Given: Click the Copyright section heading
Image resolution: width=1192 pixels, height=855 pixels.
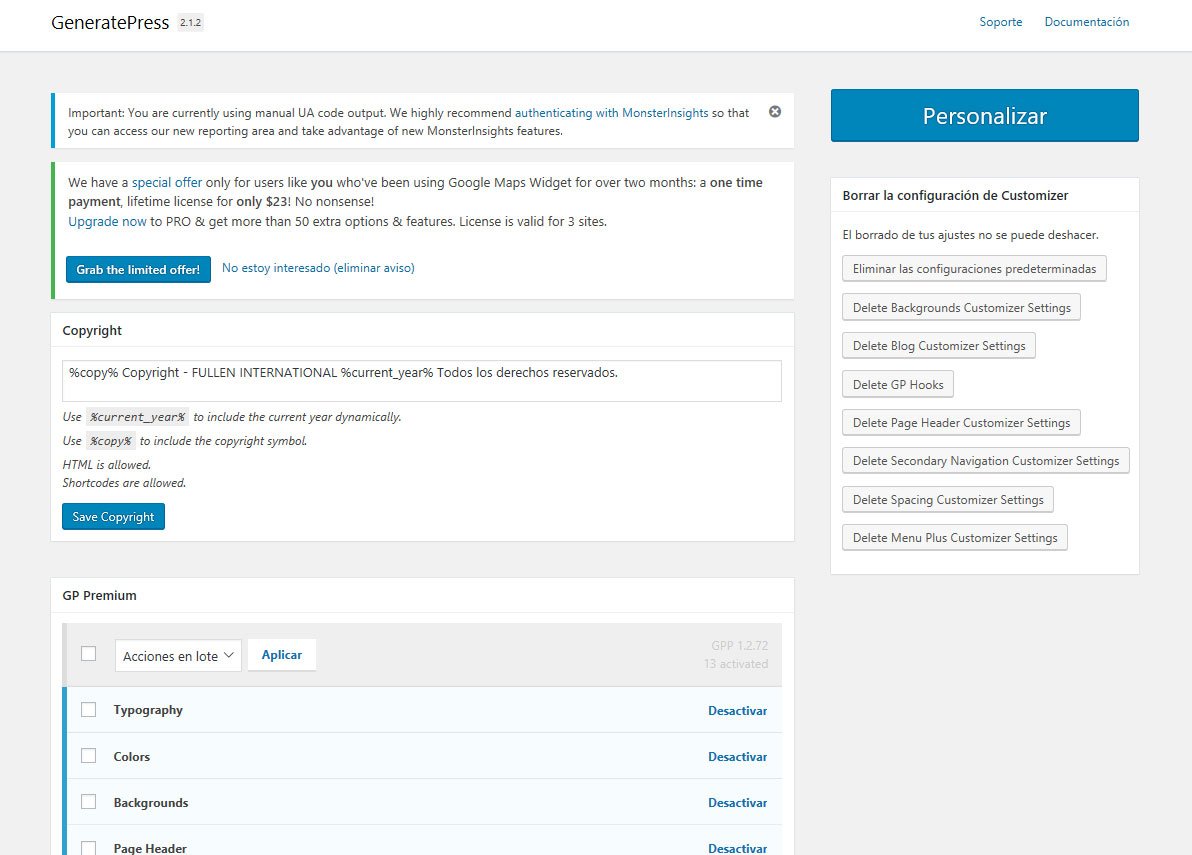Looking at the screenshot, I should tap(92, 331).
